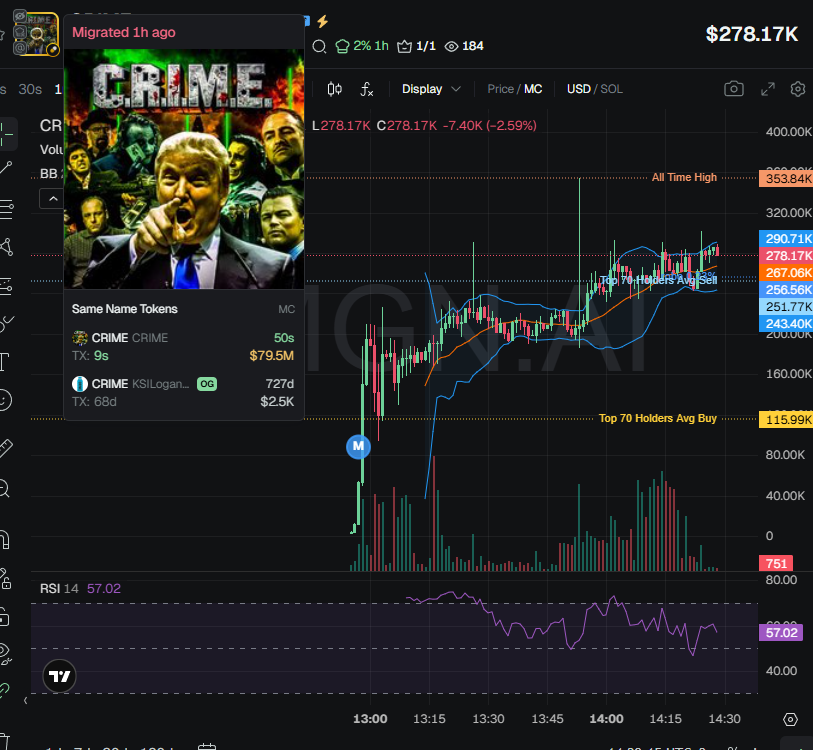The height and width of the screenshot is (750, 813).
Task: Click the eye 184 watchers icon
Action: click(x=464, y=46)
